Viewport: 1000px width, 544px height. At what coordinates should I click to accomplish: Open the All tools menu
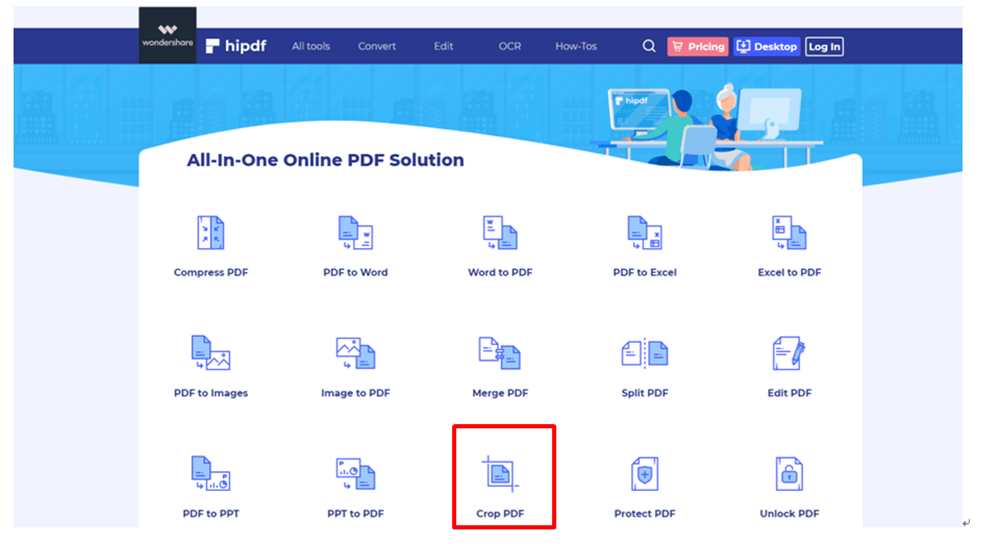[x=311, y=46]
